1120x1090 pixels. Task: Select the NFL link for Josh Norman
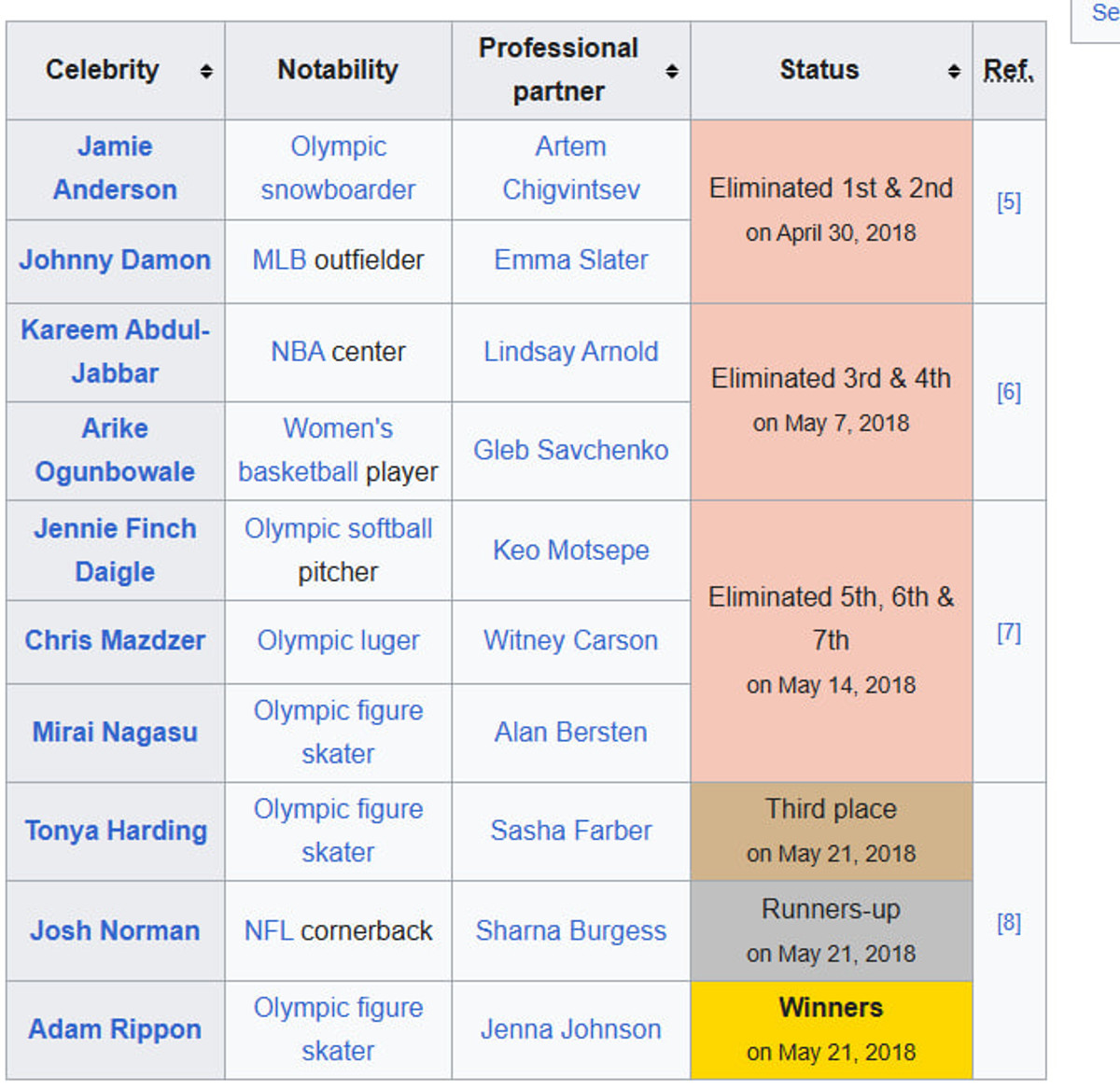click(x=269, y=930)
